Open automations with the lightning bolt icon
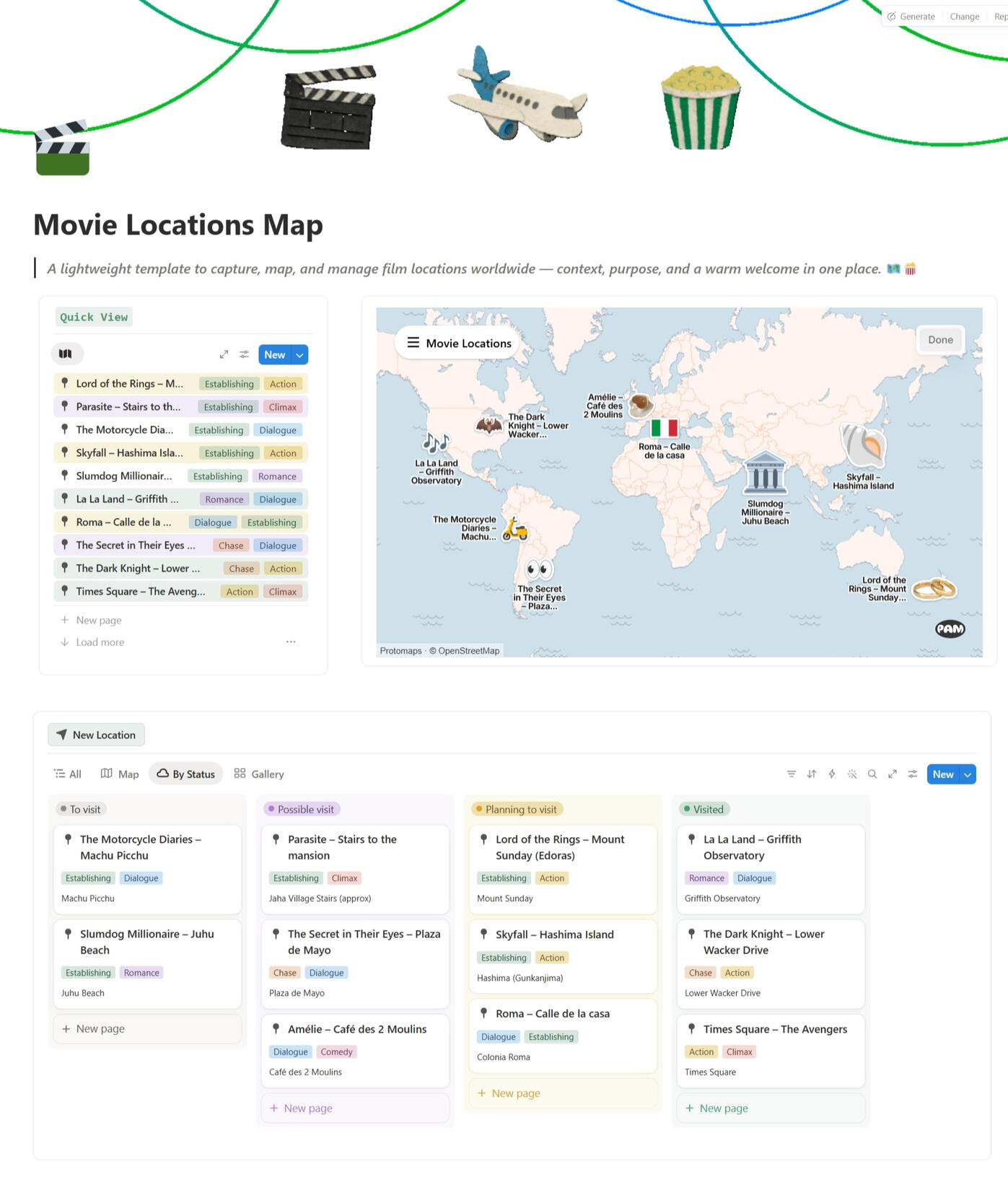 (831, 774)
